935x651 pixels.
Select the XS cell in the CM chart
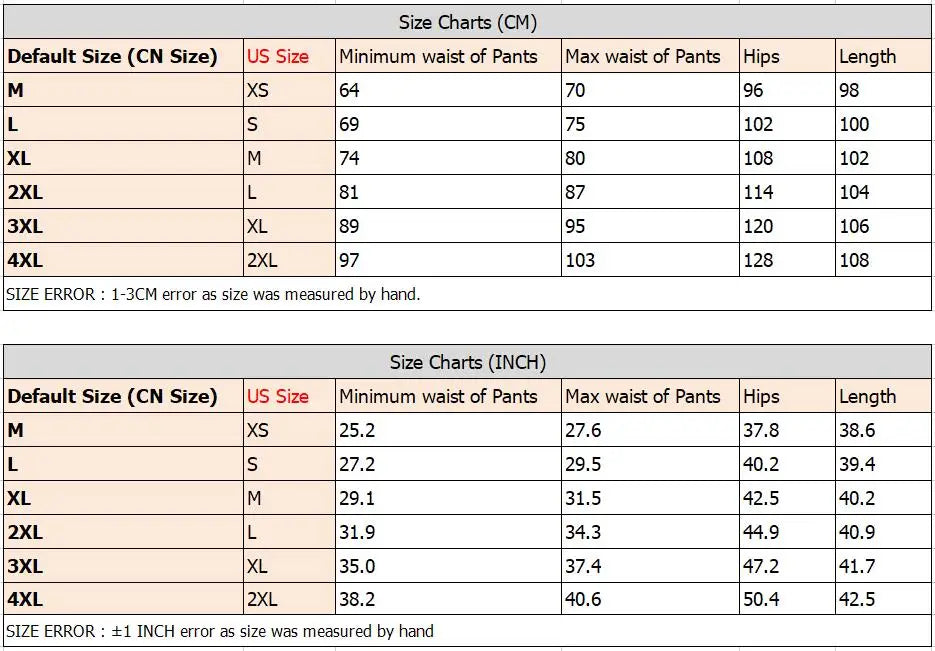[257, 90]
